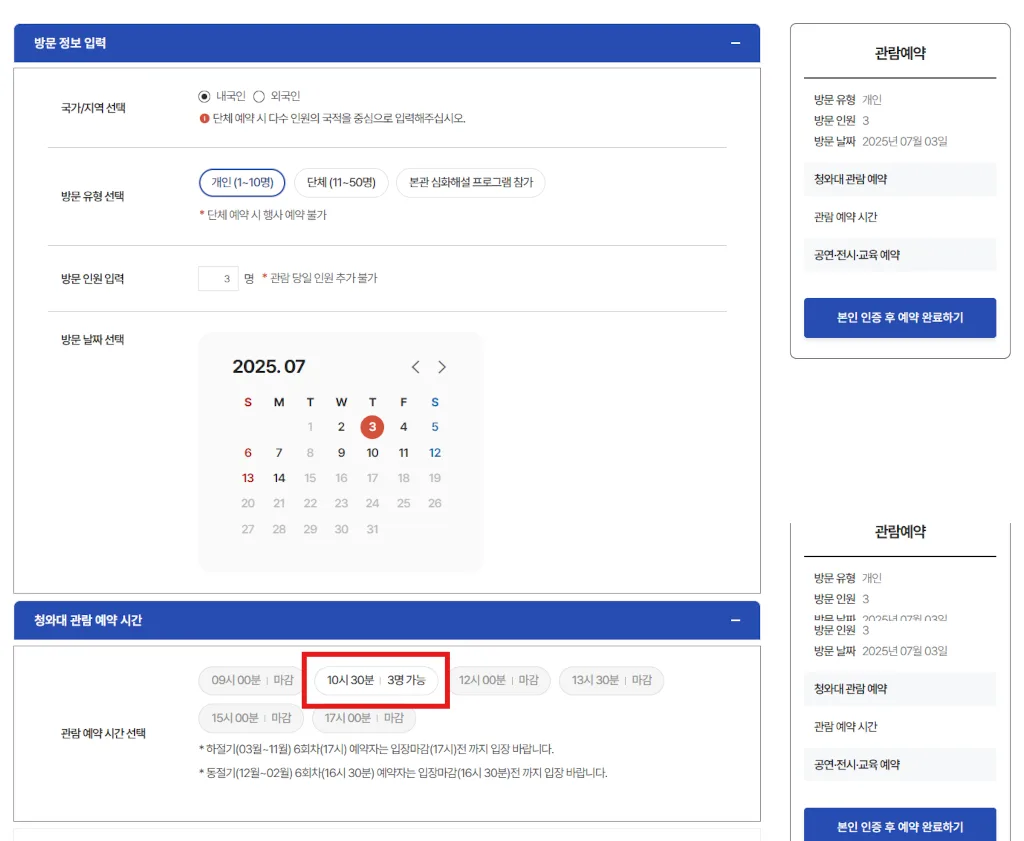Viewport: 1024px width, 841px height.
Task: Click upper 본인 인증 후 예약 완료하기 button
Action: pos(900,318)
